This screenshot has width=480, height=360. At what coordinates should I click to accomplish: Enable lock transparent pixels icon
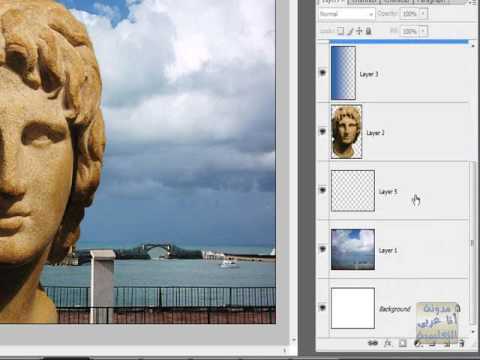(340, 31)
